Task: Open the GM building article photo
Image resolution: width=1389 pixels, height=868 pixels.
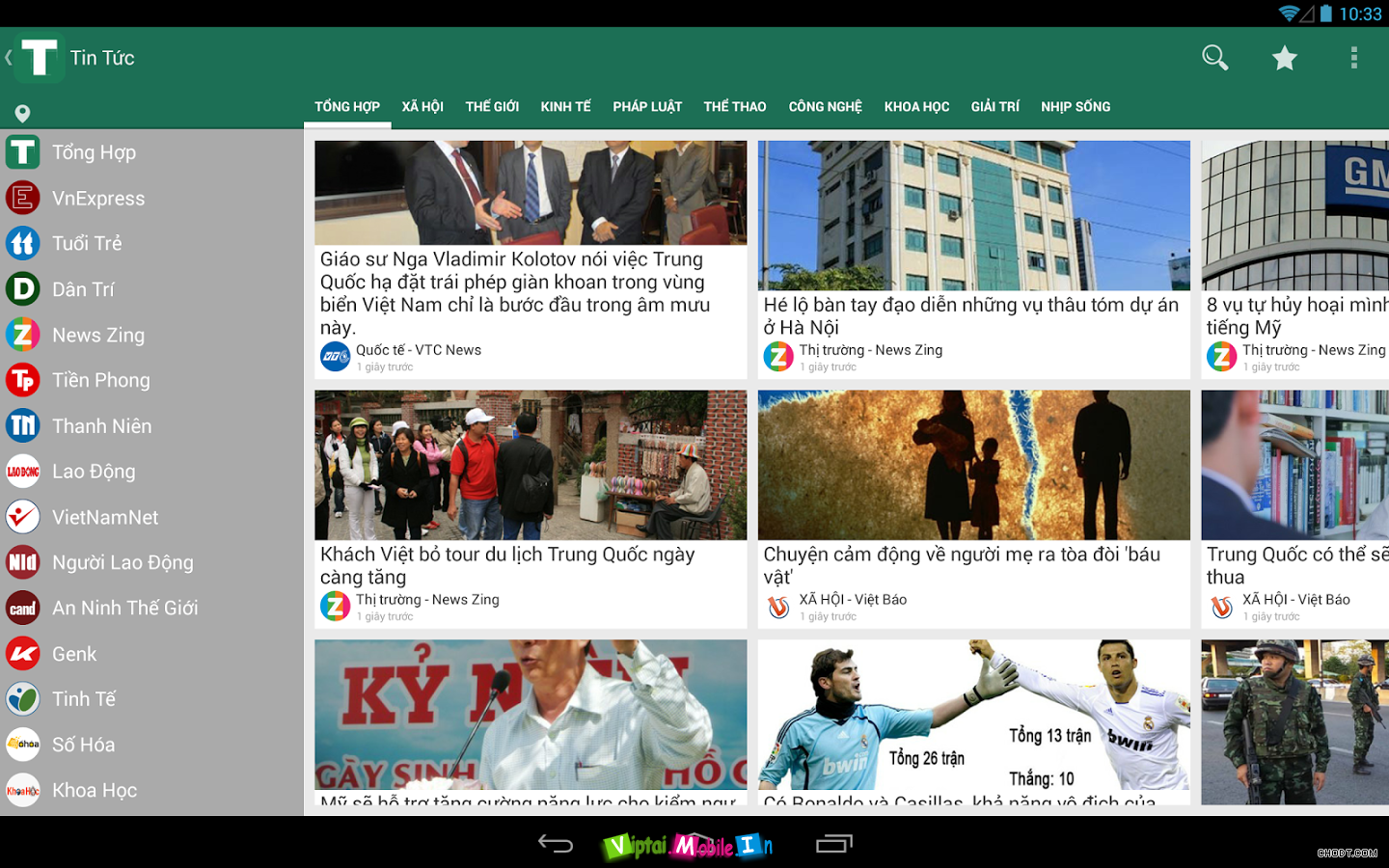Action: (1295, 215)
